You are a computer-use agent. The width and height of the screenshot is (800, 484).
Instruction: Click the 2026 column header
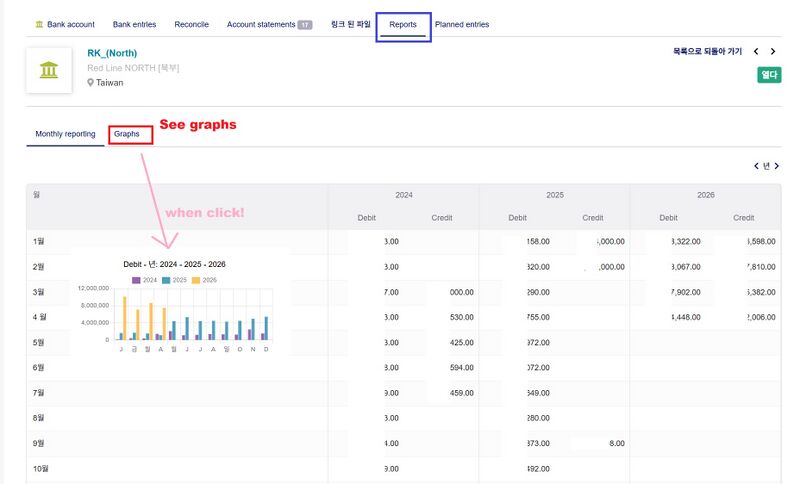point(706,195)
